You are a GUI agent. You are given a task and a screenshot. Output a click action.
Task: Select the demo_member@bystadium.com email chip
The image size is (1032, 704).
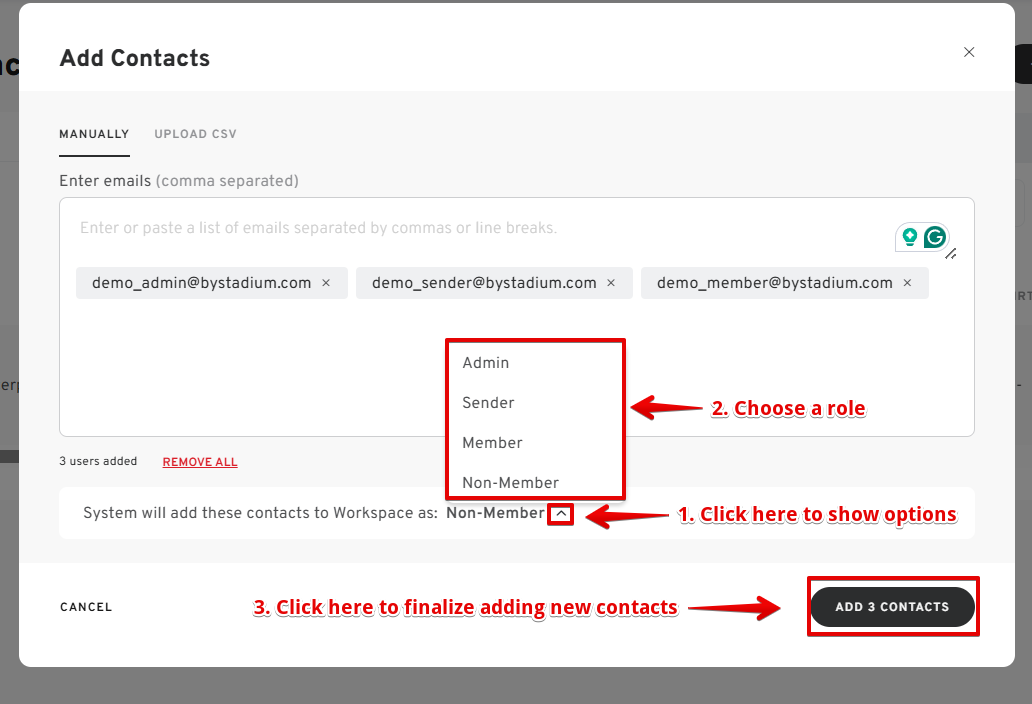(774, 283)
